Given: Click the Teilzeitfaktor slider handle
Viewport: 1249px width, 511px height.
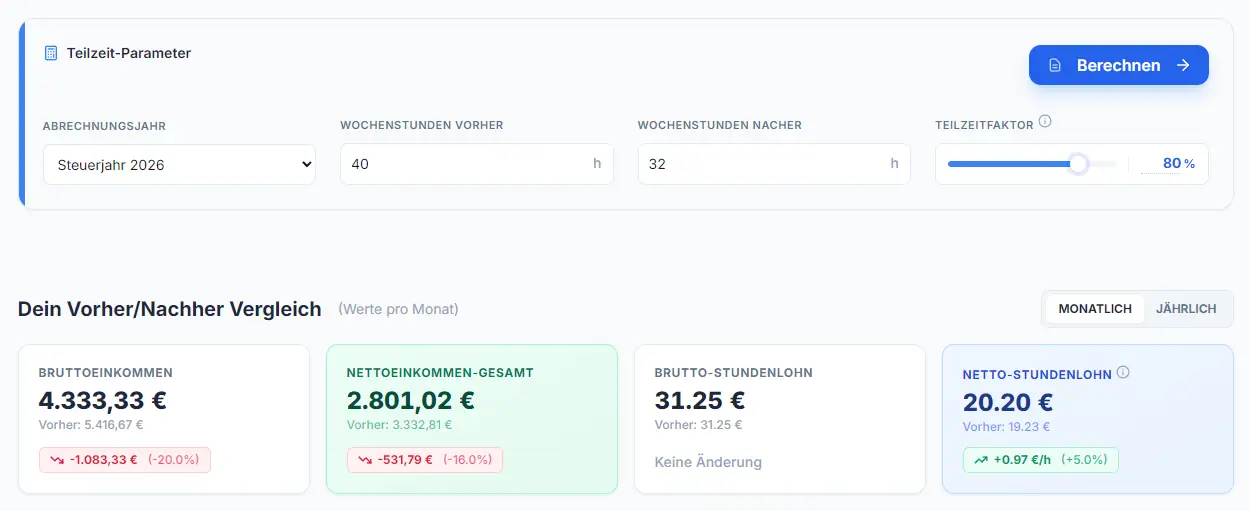Looking at the screenshot, I should (1078, 164).
